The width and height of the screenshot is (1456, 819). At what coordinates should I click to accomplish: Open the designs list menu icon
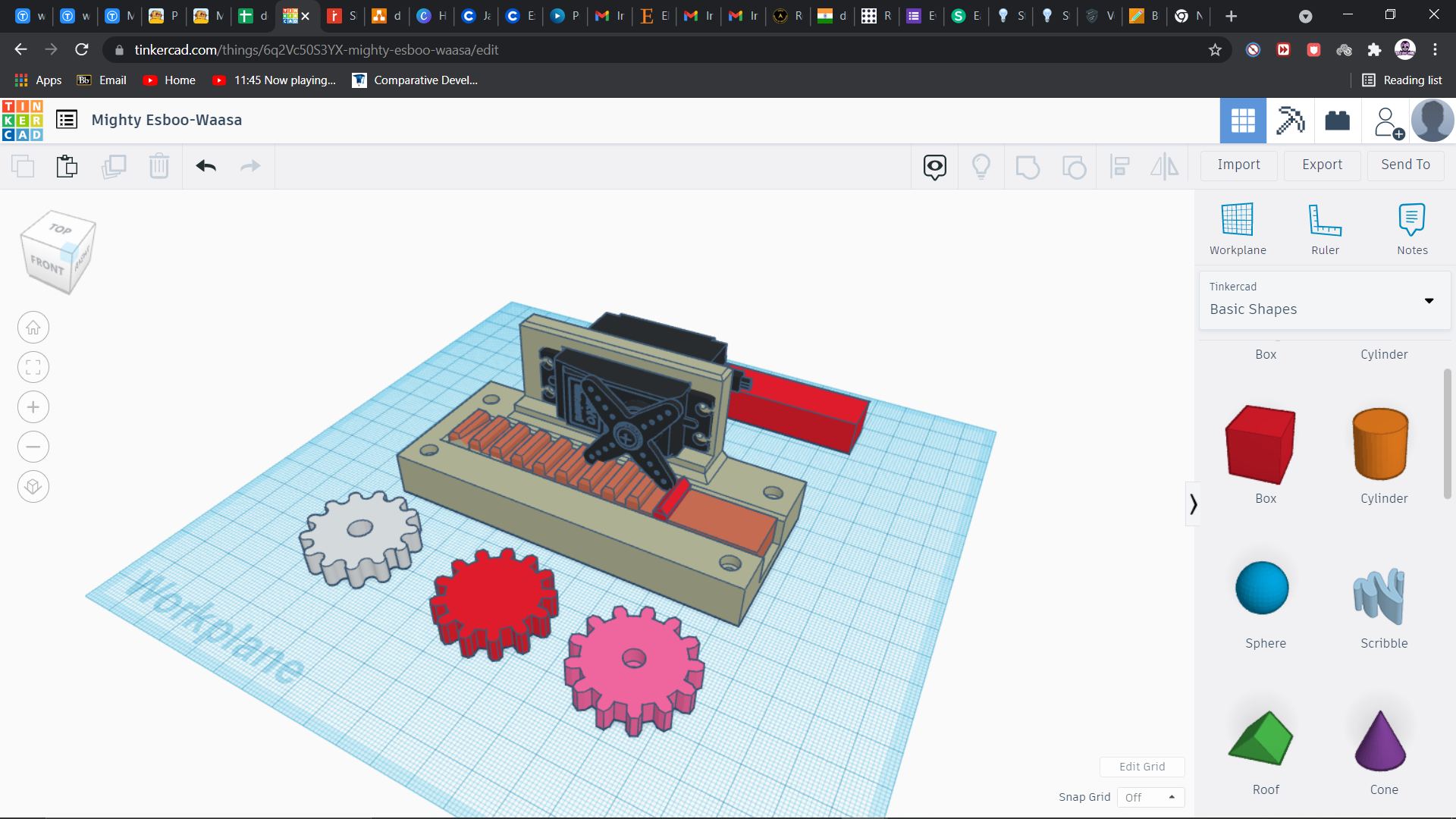click(67, 120)
